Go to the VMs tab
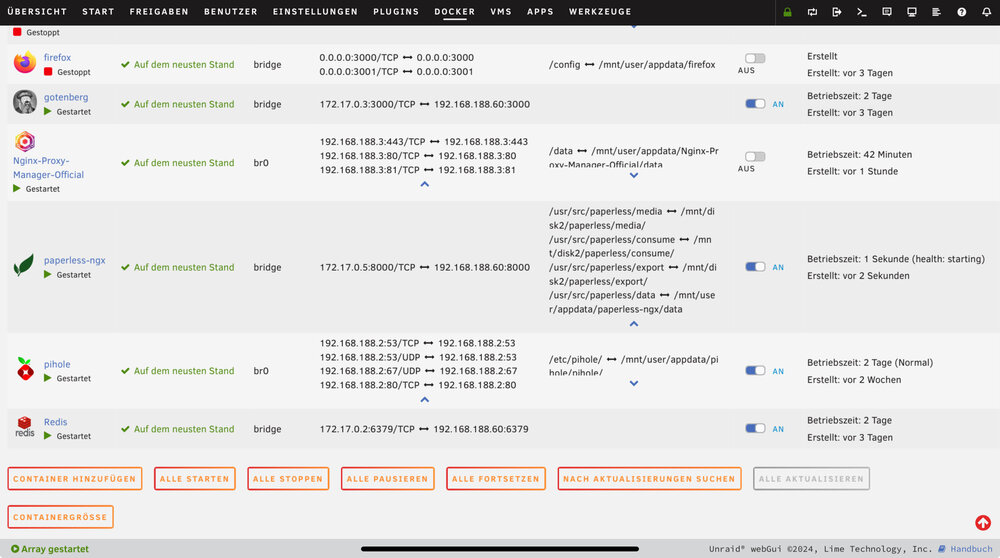 pyautogui.click(x=501, y=11)
